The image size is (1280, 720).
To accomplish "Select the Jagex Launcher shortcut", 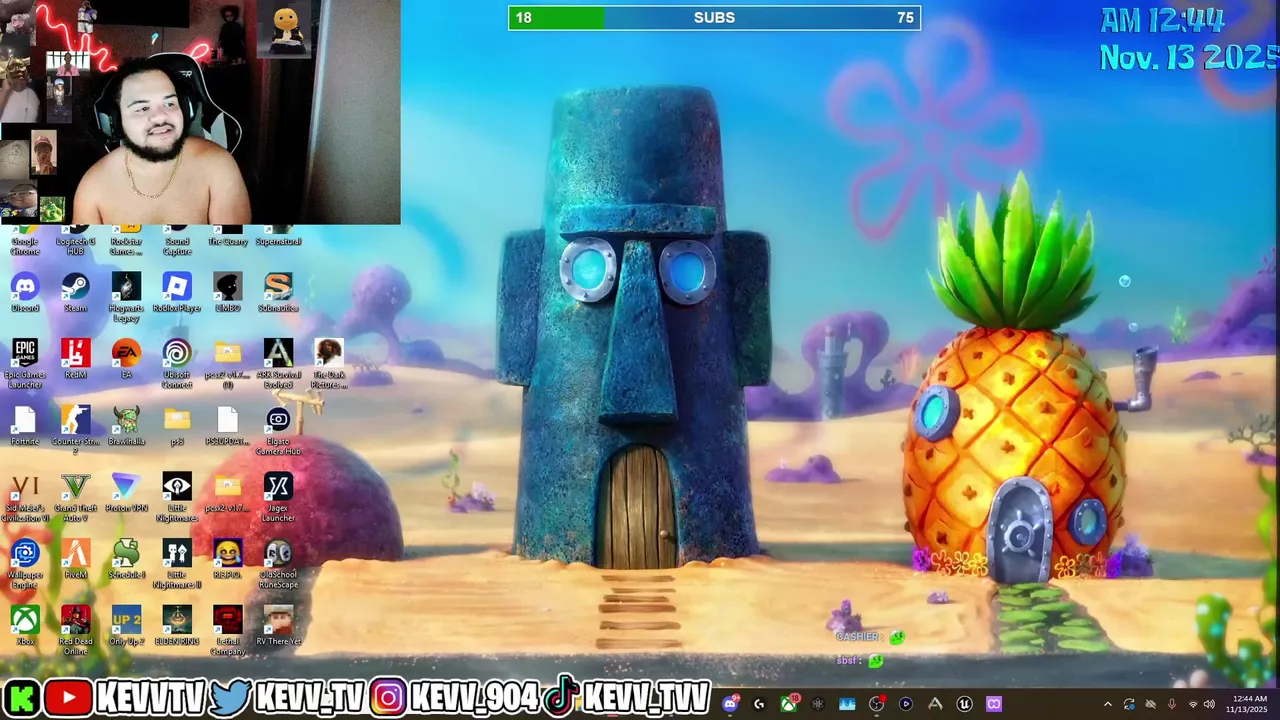I will point(278,497).
